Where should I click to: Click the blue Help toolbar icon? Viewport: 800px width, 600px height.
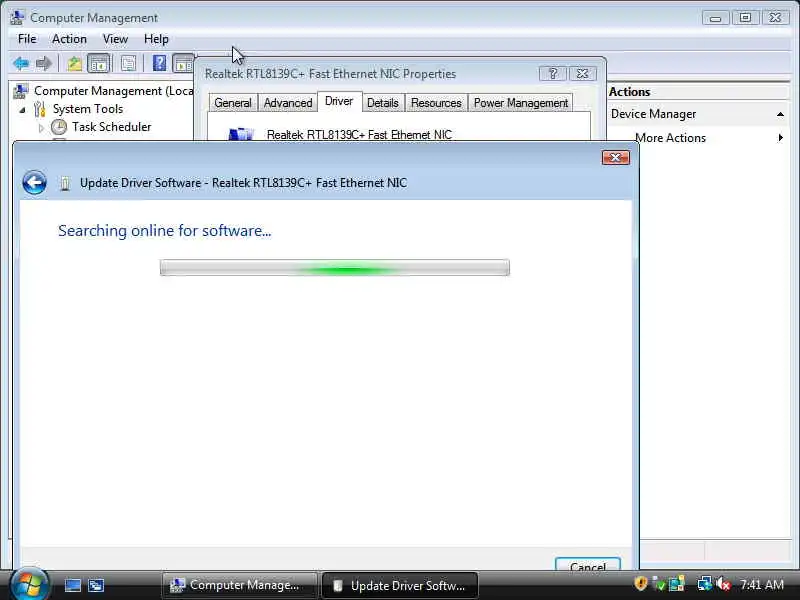pos(159,63)
